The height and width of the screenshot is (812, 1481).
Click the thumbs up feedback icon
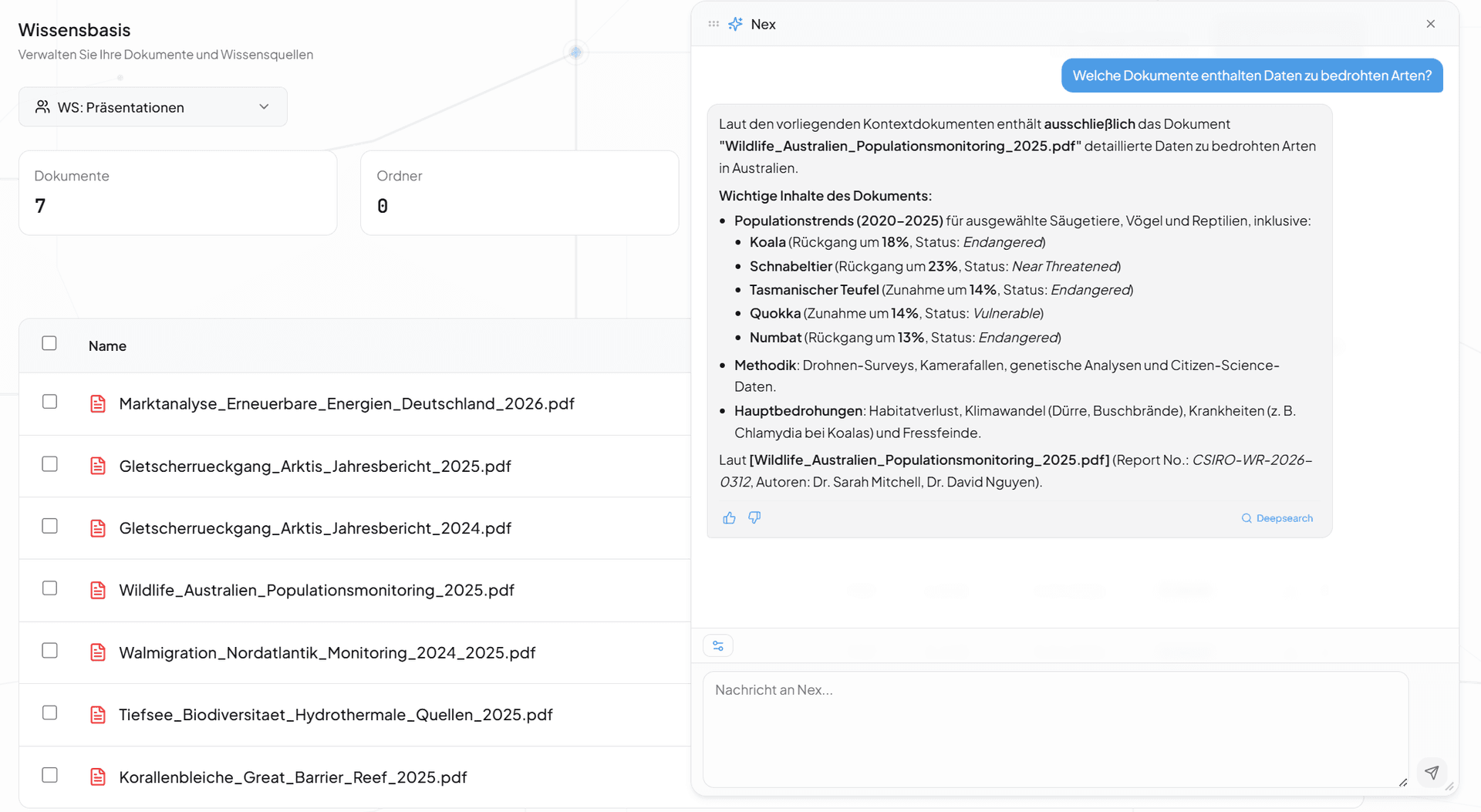[x=729, y=518]
